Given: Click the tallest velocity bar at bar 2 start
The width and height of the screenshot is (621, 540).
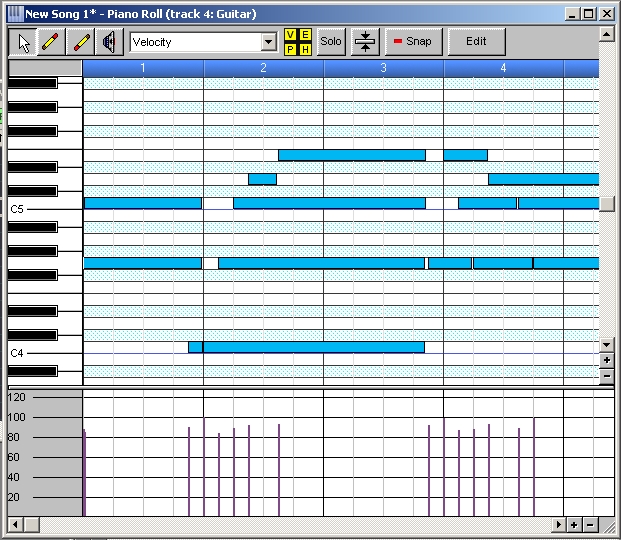Looking at the screenshot, I should pos(204,467).
